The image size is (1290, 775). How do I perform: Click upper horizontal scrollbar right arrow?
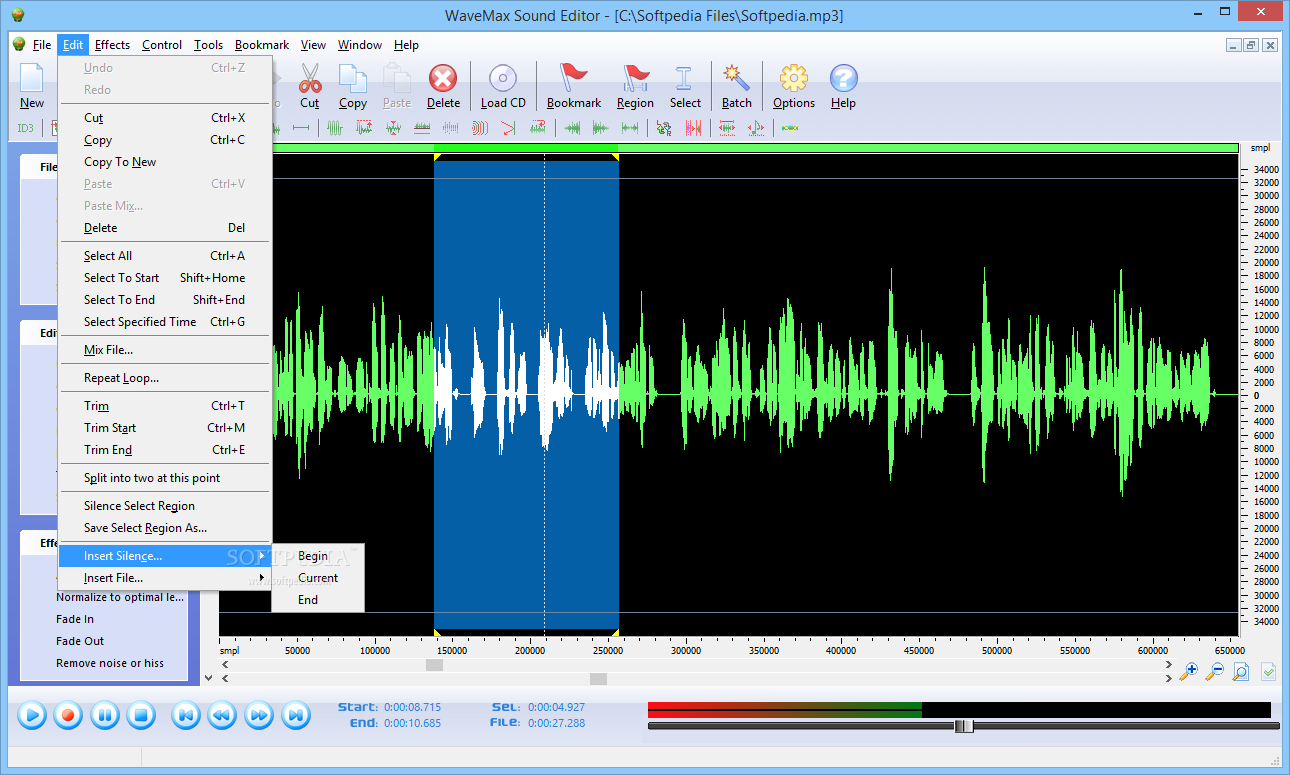click(x=1167, y=664)
